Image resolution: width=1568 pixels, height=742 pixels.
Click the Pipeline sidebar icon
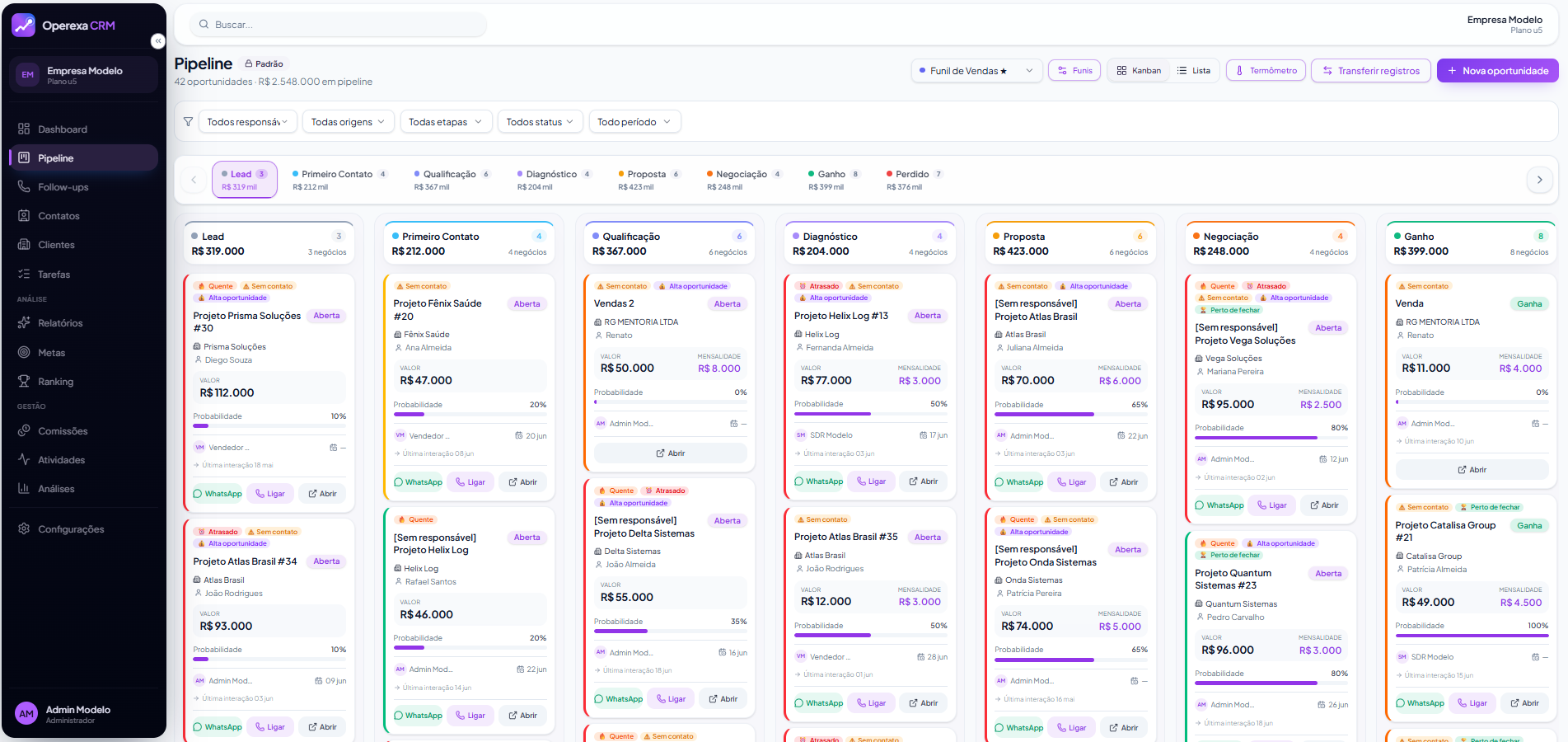[24, 158]
